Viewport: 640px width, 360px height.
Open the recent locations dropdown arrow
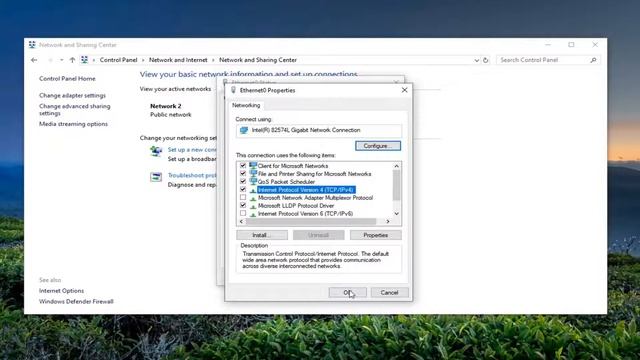pyautogui.click(x=62, y=60)
